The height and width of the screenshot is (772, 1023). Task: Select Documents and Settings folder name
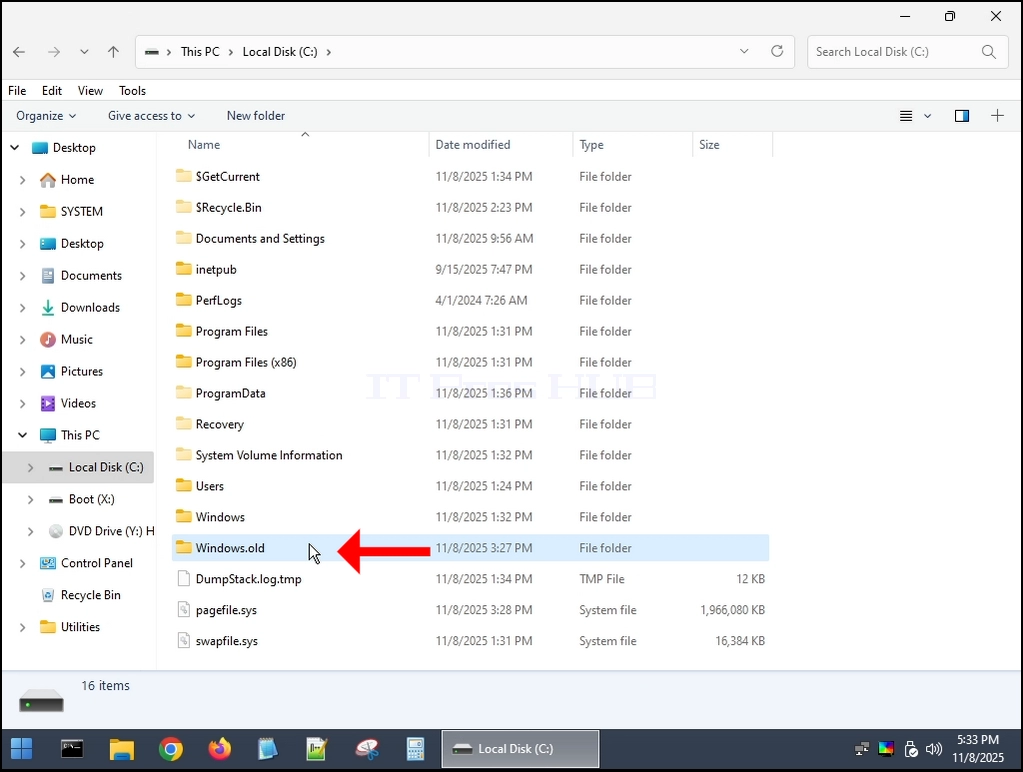260,239
